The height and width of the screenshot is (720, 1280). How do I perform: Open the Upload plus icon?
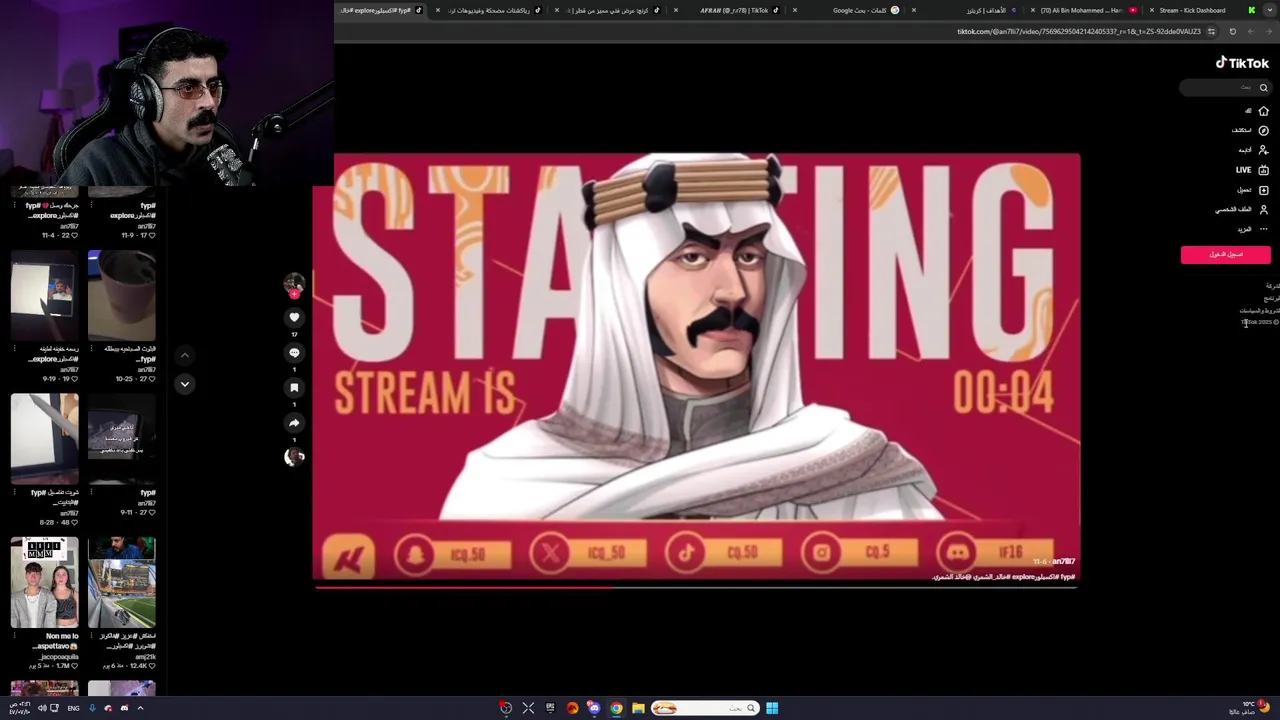1263,190
